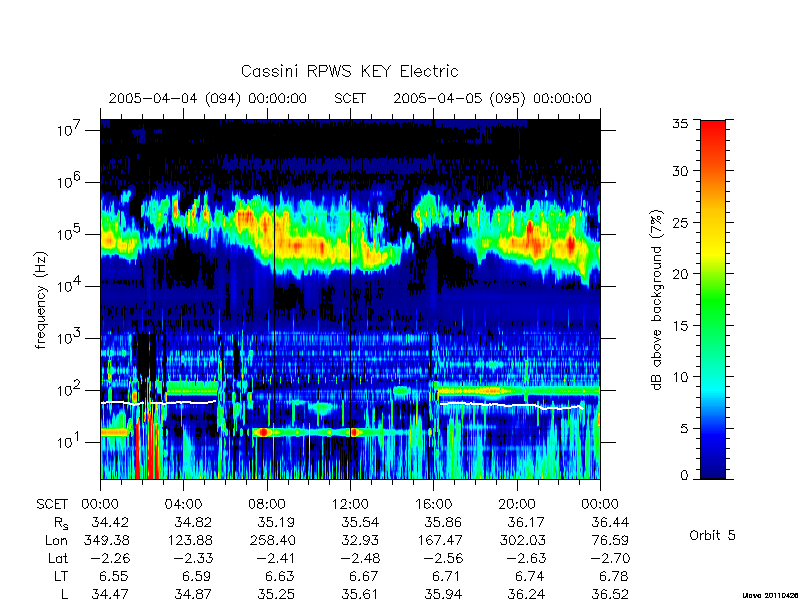This screenshot has width=800, height=600.
Task: Click the dB above background (7%) label
Action: pos(657,301)
